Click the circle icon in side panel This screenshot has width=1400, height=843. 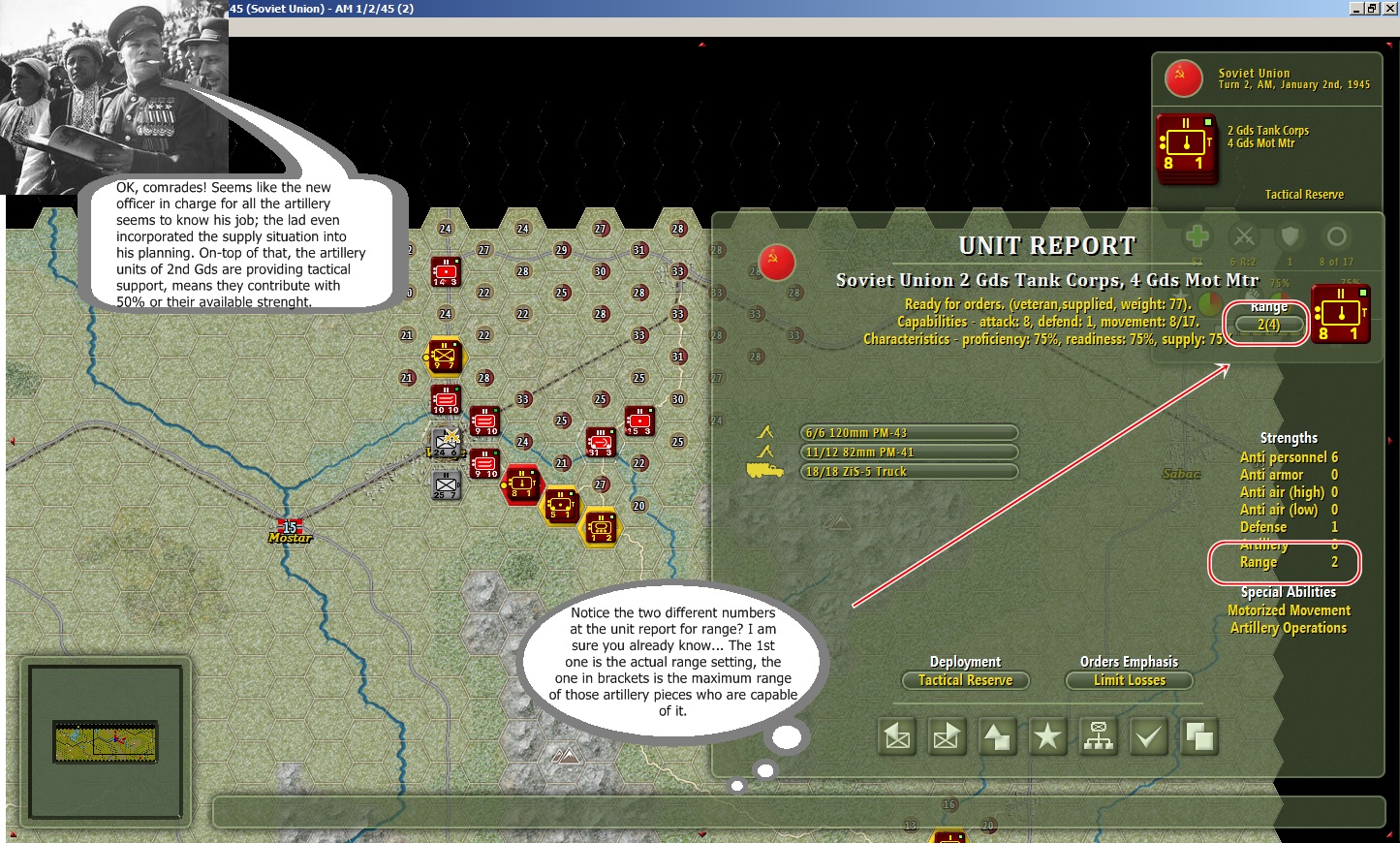pyautogui.click(x=1336, y=236)
